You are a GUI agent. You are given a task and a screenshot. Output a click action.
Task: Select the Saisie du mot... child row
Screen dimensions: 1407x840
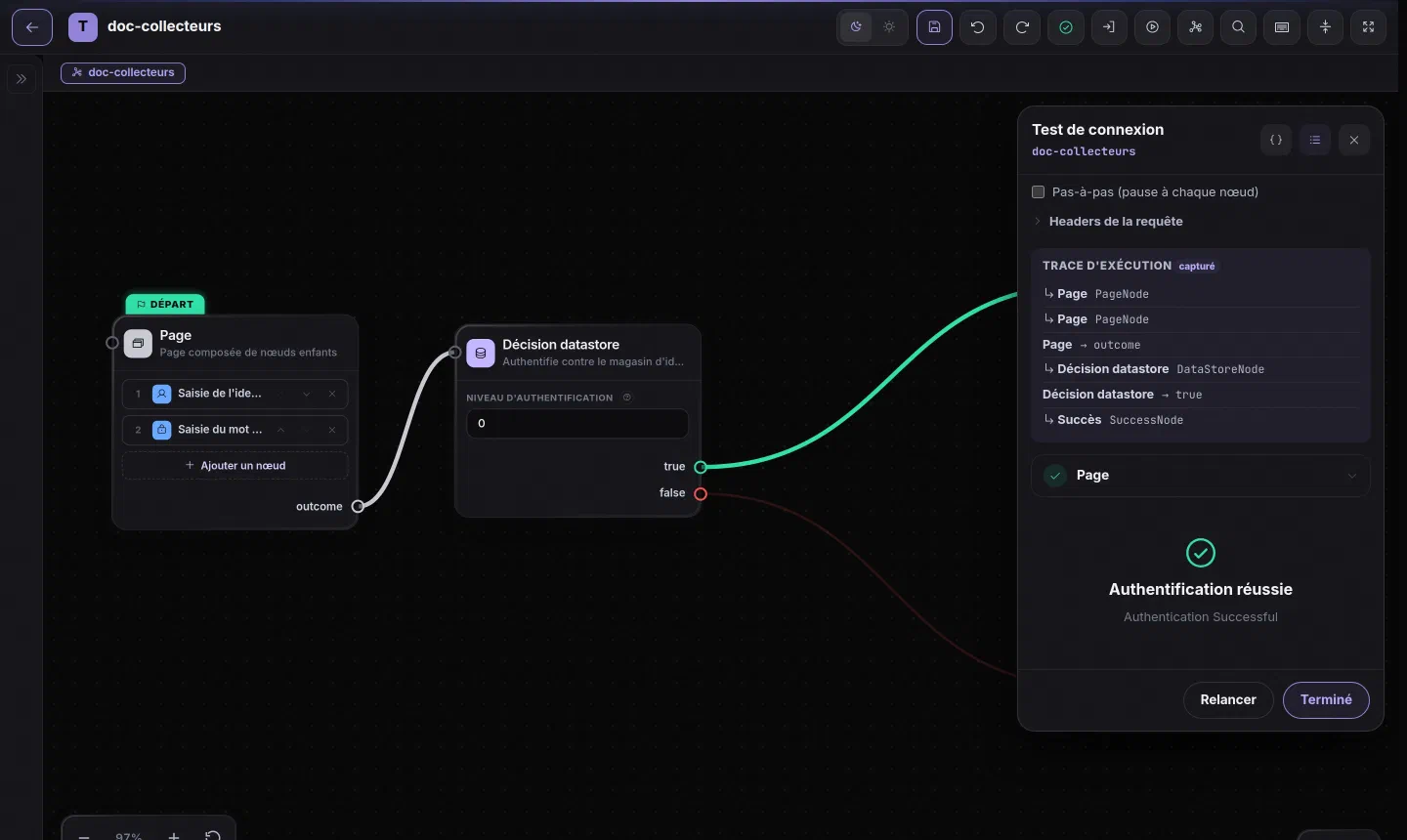click(x=235, y=430)
